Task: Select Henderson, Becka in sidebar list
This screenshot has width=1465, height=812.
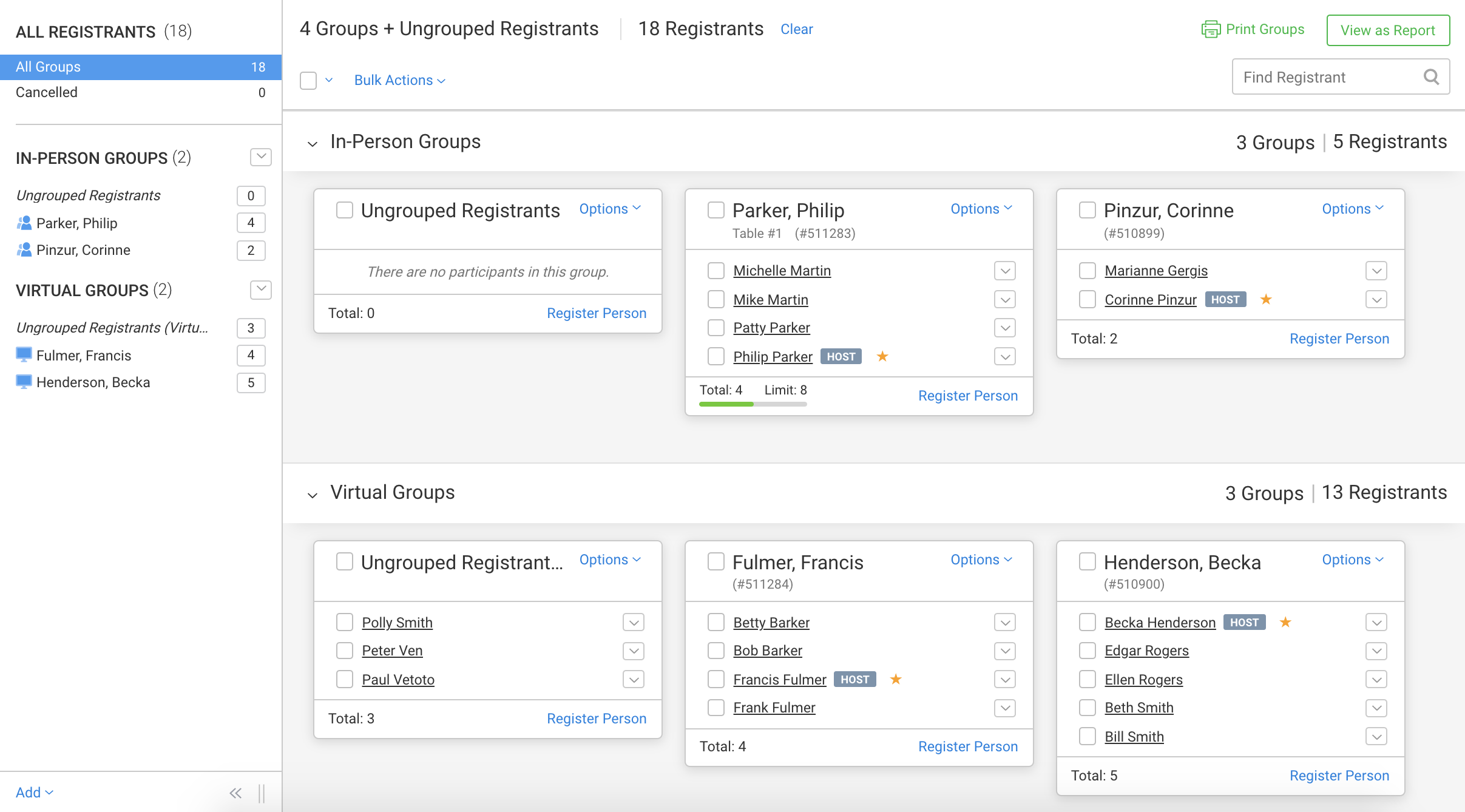Action: 93,382
